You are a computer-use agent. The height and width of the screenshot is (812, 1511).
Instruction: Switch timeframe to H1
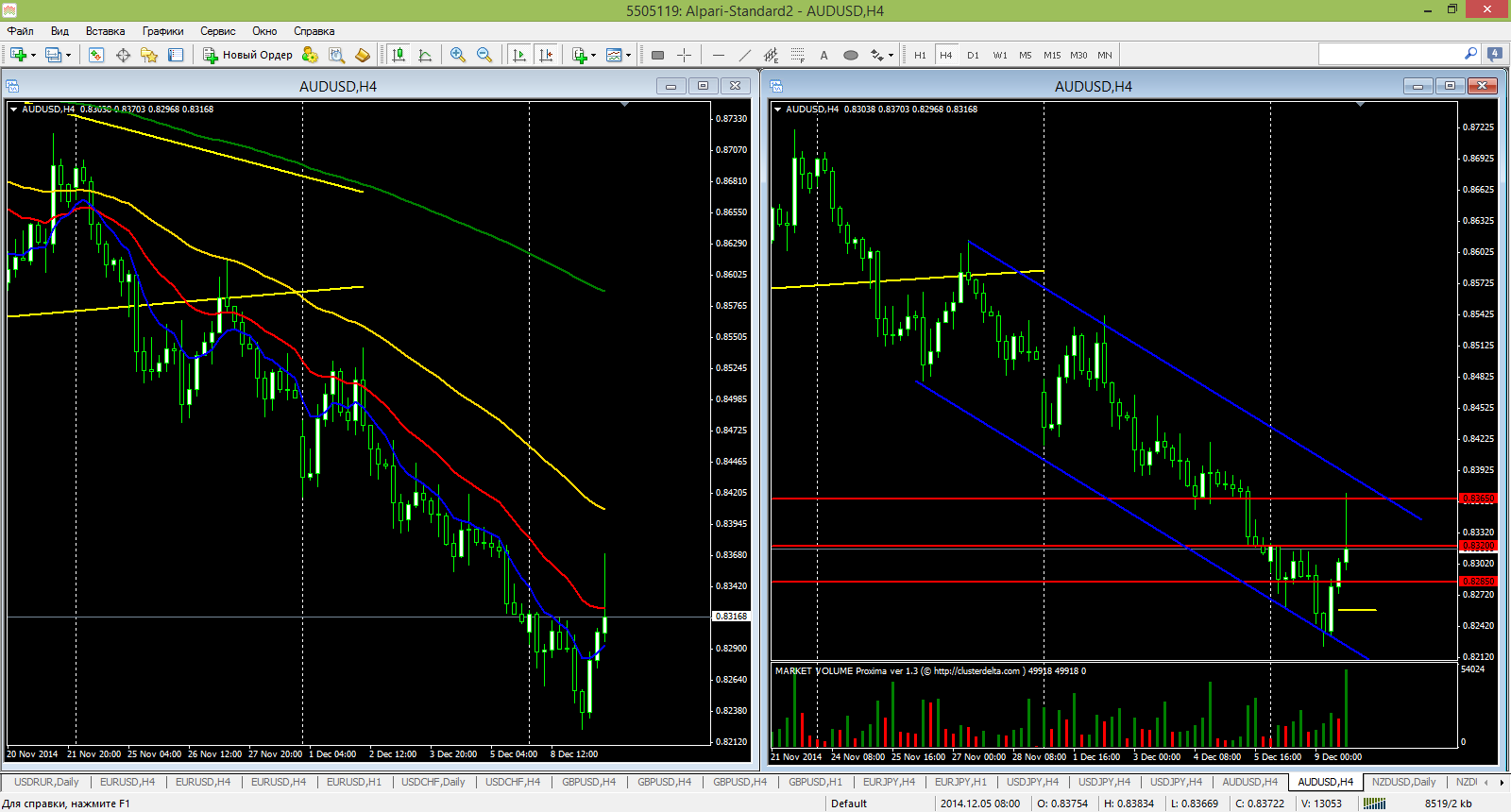point(920,55)
